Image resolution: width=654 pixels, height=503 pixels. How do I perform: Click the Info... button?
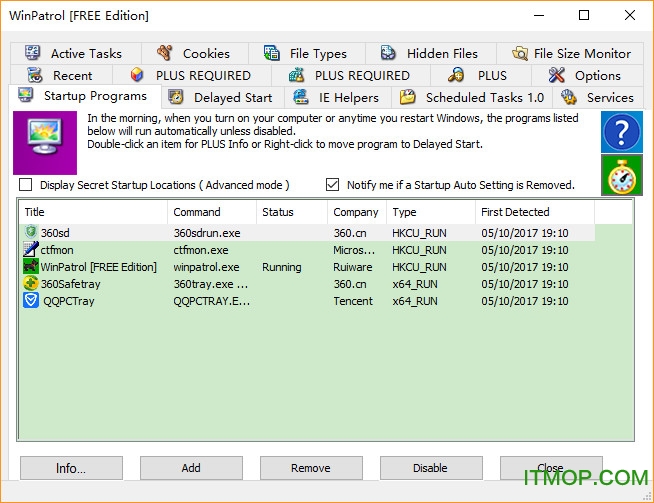point(71,468)
